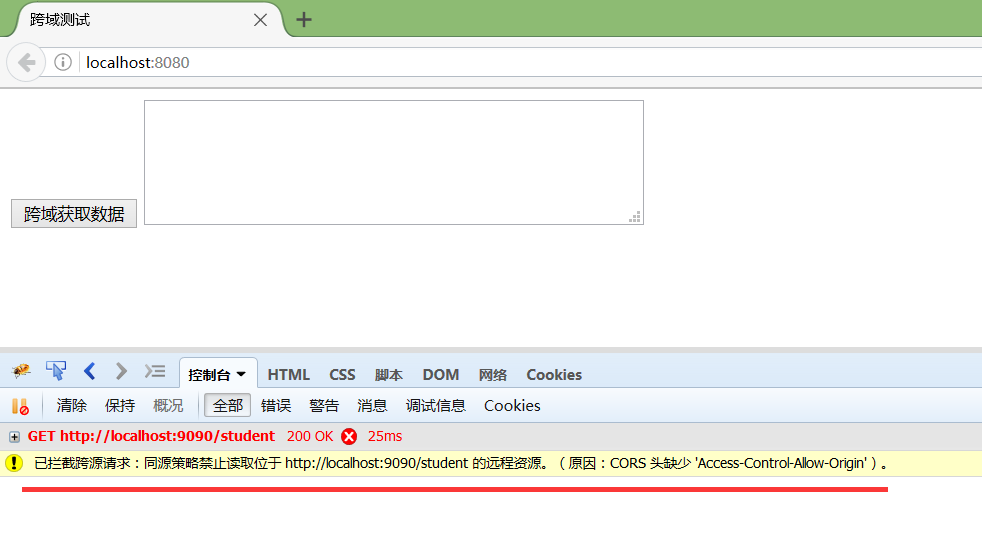Click inside the large text area
The height and width of the screenshot is (548, 982).
pos(394,162)
